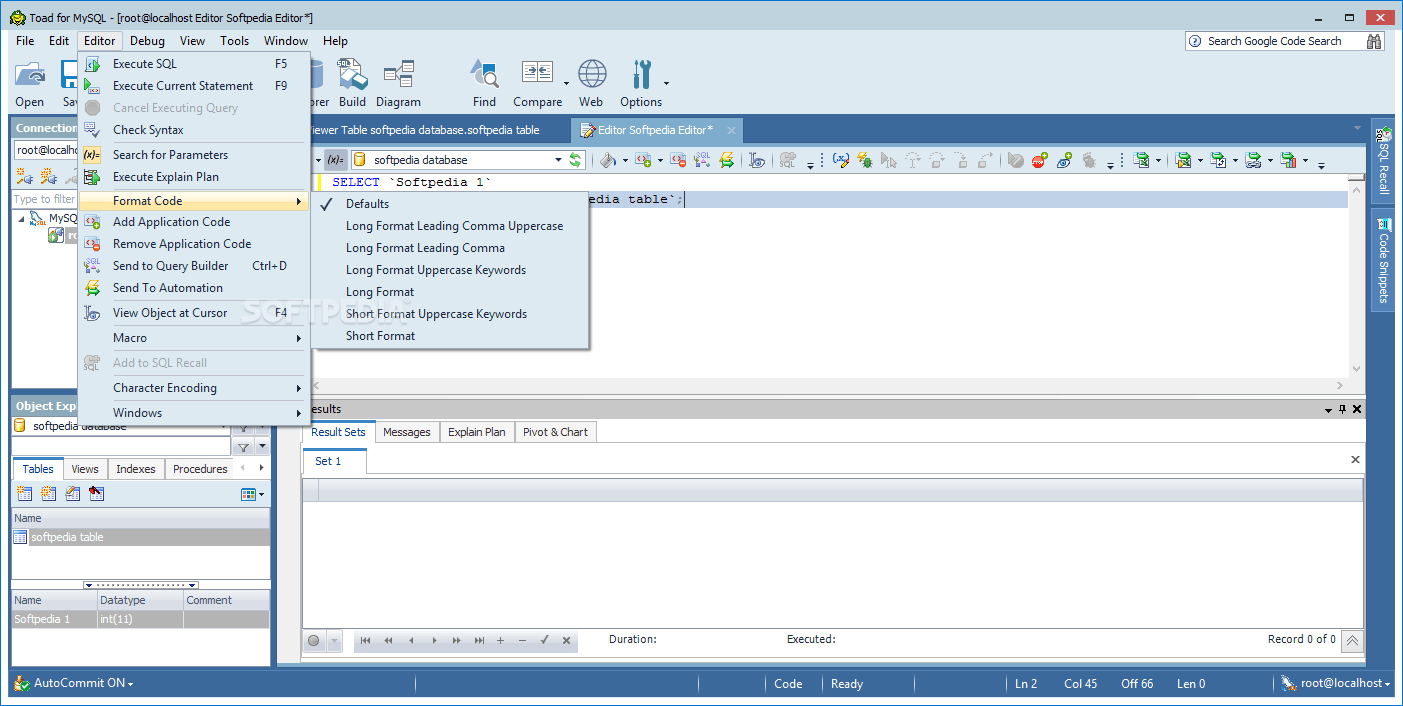Click the debug bug icon in editor toolbar
Screen dimensions: 1403x706
pyautogui.click(x=865, y=160)
